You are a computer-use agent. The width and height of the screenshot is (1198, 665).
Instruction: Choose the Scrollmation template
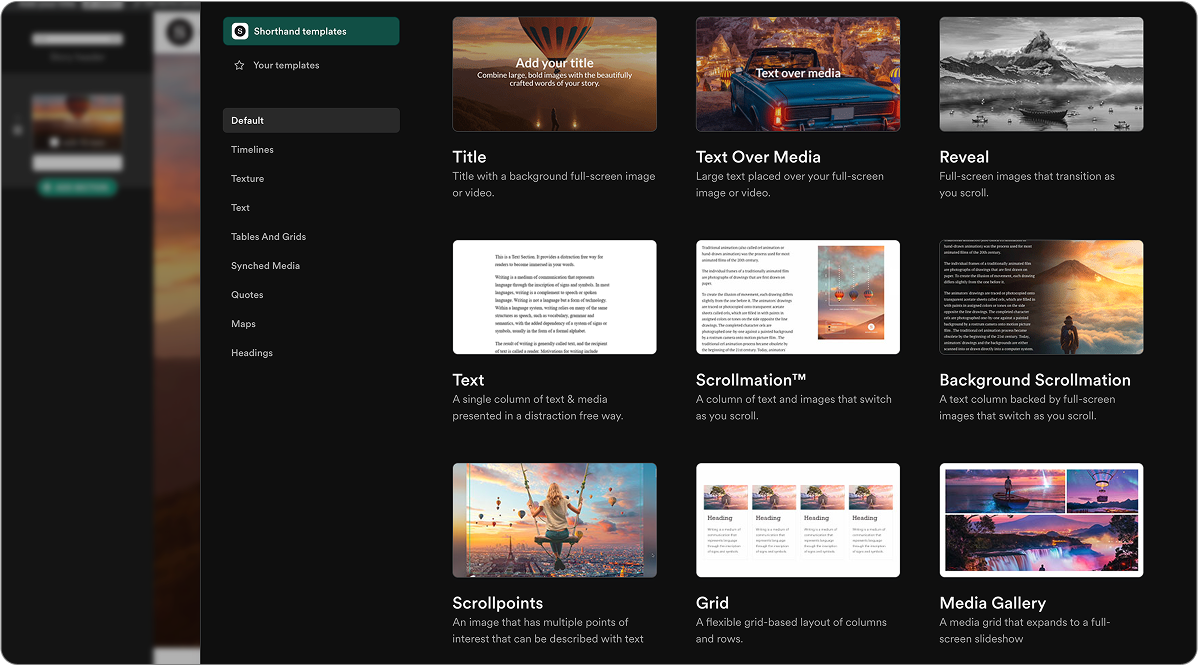(798, 297)
